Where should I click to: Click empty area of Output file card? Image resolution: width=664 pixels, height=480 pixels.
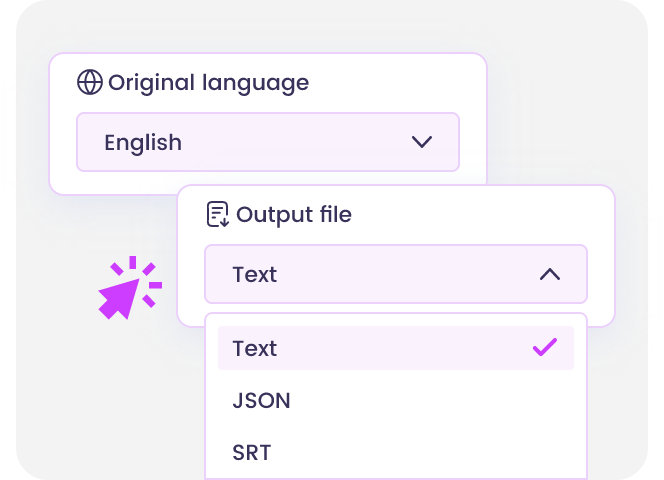pyautogui.click(x=480, y=214)
